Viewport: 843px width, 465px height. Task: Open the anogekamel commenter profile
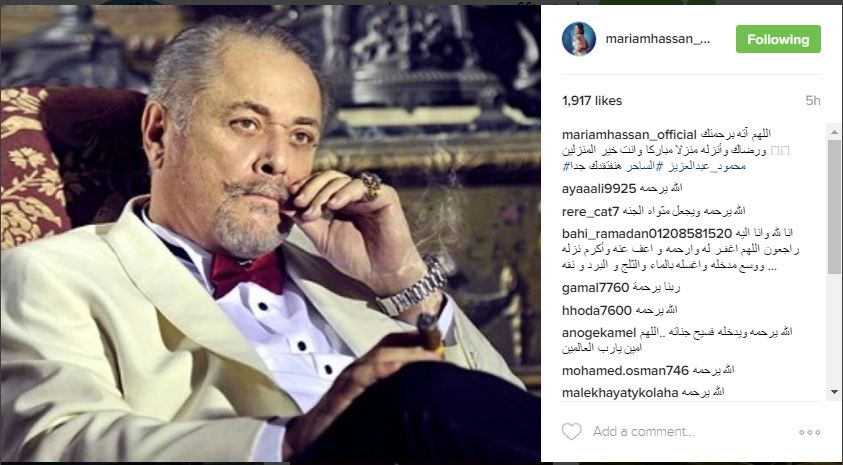pos(599,333)
